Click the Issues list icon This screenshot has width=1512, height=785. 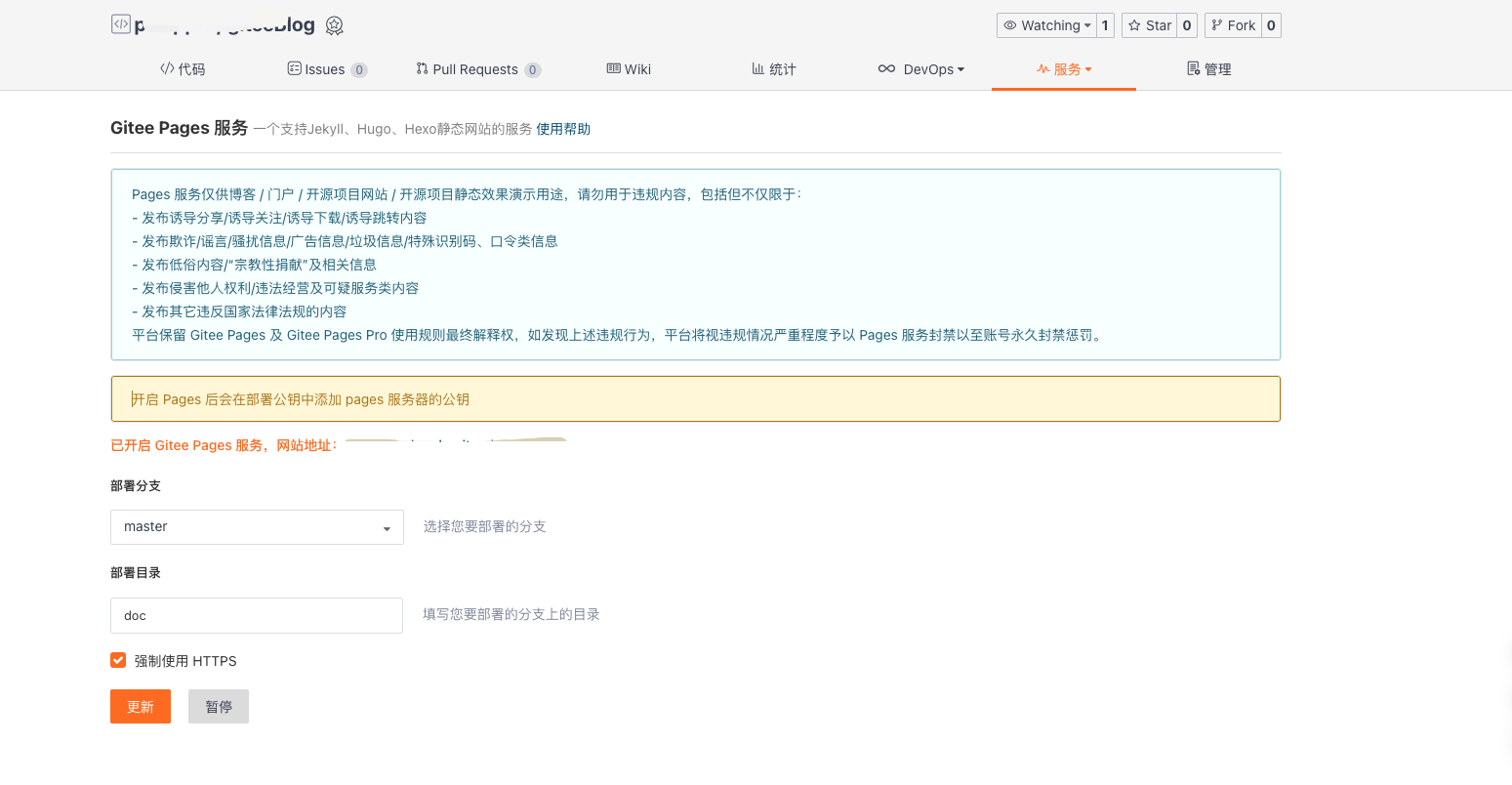click(x=294, y=68)
